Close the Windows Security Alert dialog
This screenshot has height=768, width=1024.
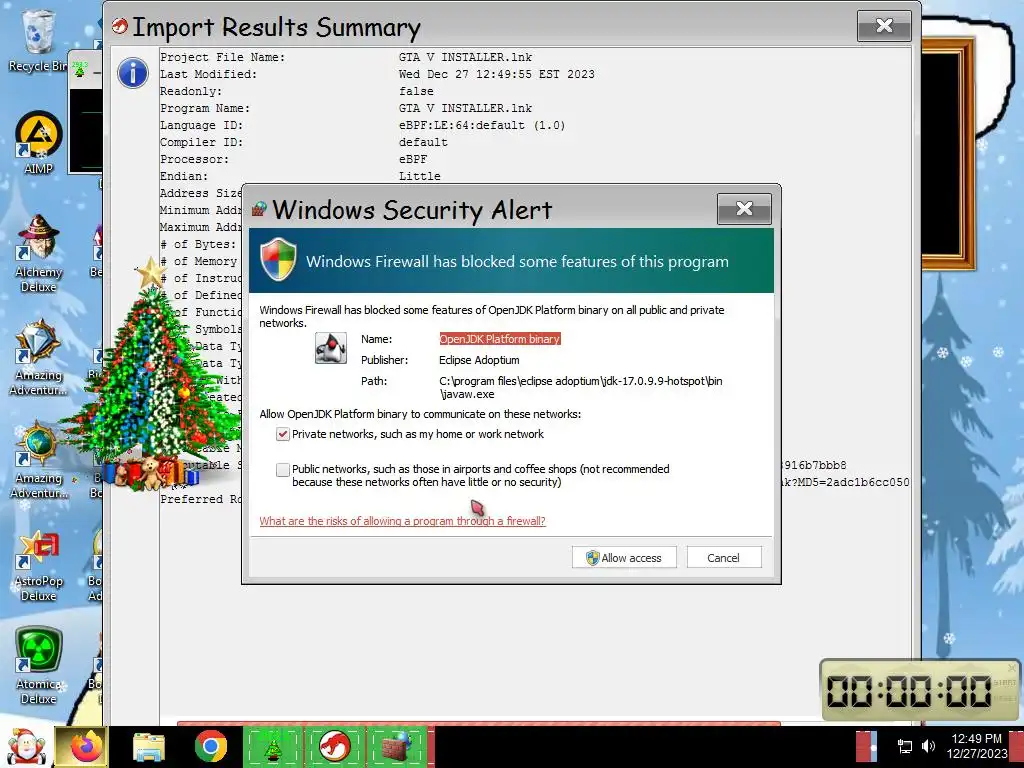[x=744, y=209]
